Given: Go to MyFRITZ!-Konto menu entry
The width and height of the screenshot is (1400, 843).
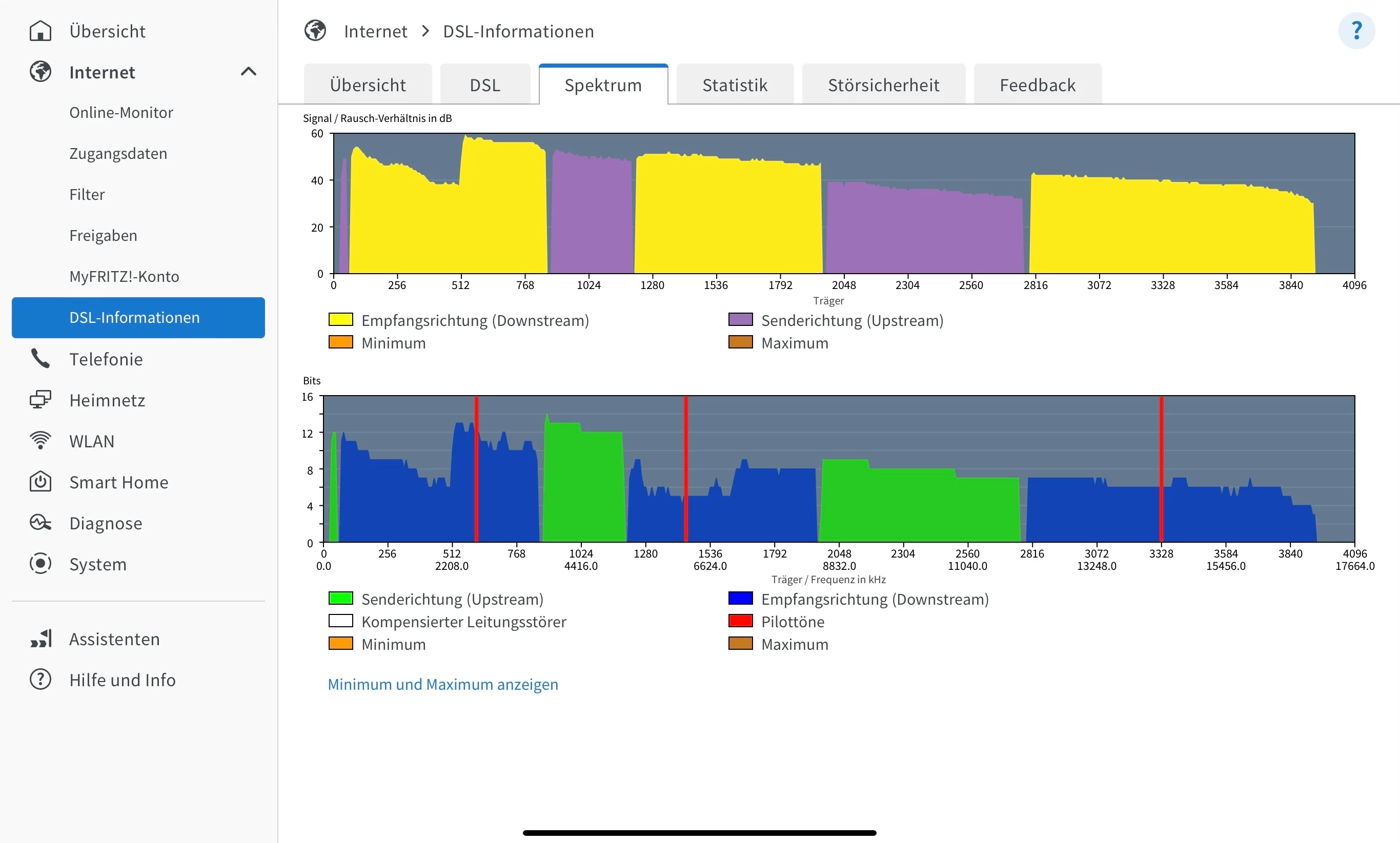Looking at the screenshot, I should click(x=124, y=276).
